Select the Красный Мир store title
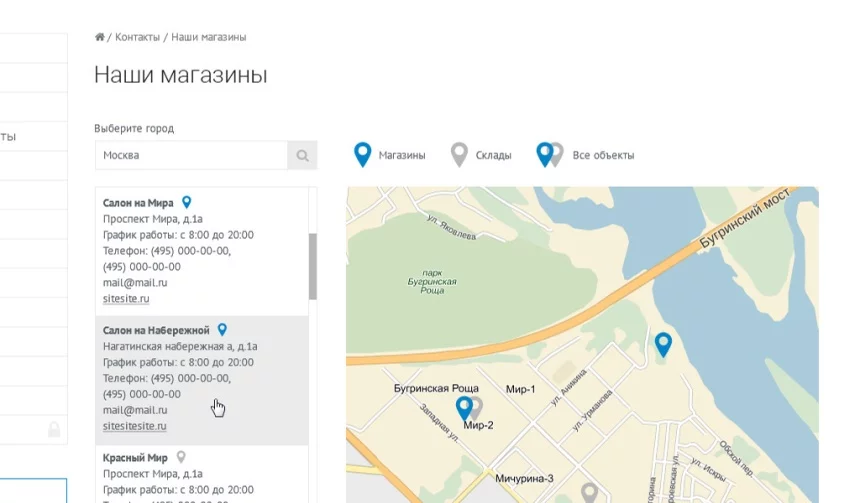 pos(136,457)
